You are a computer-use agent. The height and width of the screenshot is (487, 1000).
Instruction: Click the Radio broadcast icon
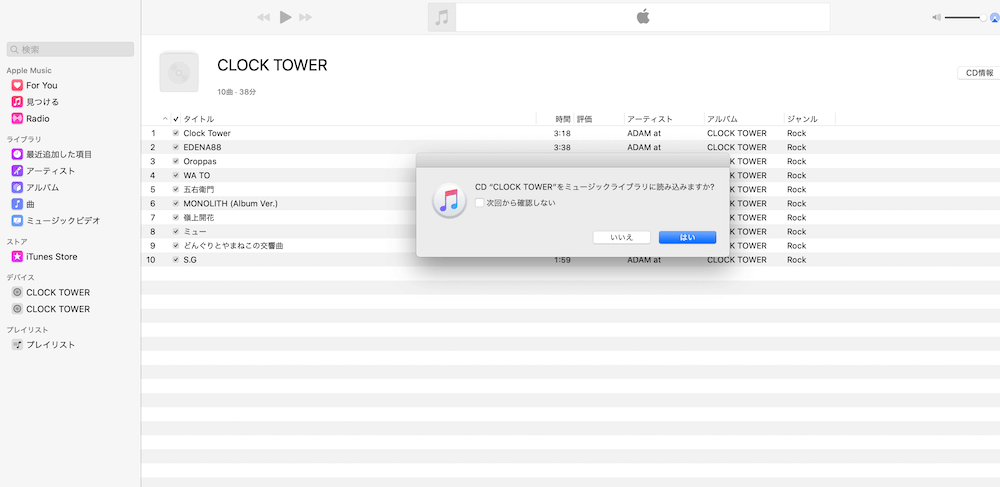click(x=17, y=119)
